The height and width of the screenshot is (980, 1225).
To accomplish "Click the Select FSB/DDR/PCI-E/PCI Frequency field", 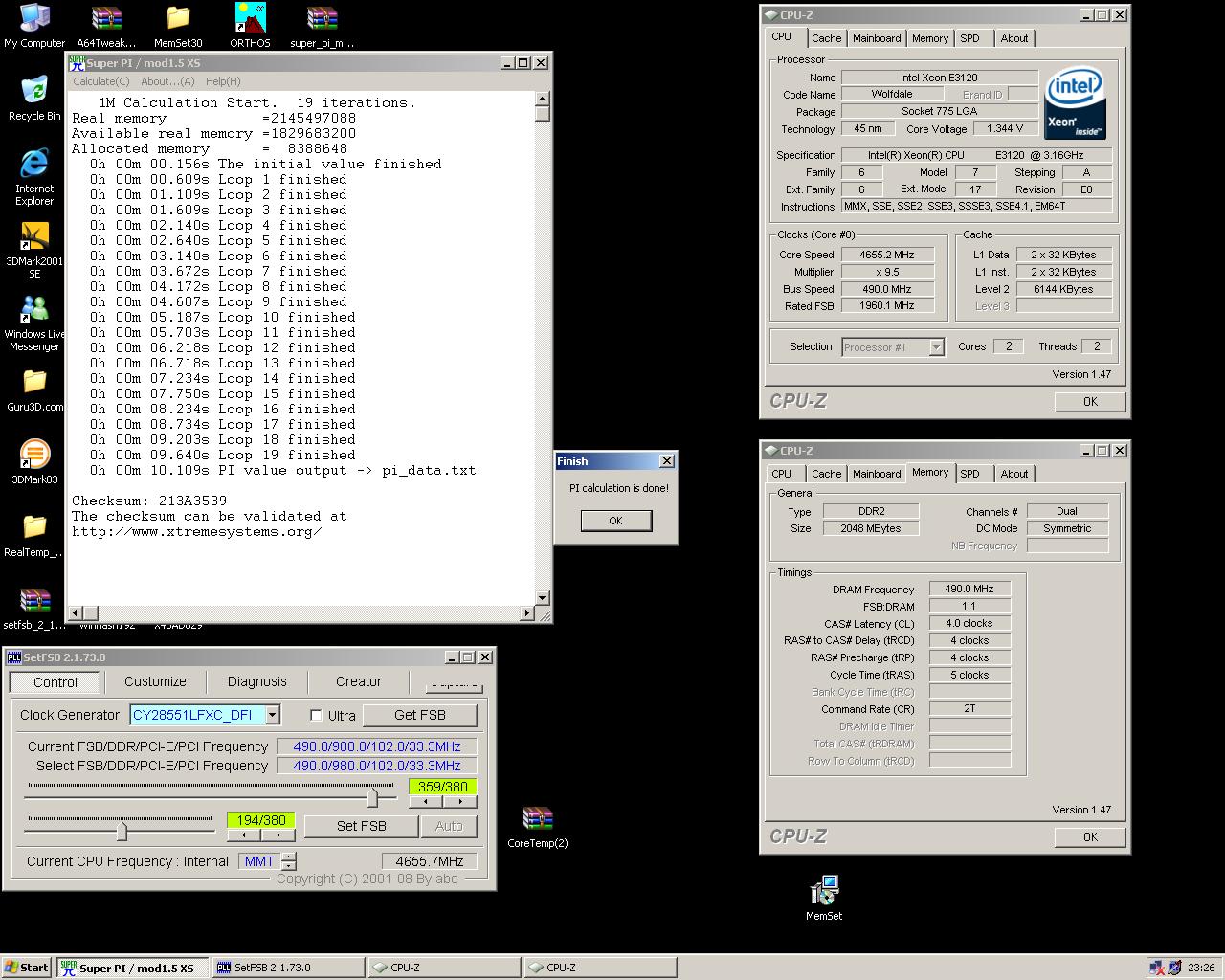I will (x=377, y=766).
